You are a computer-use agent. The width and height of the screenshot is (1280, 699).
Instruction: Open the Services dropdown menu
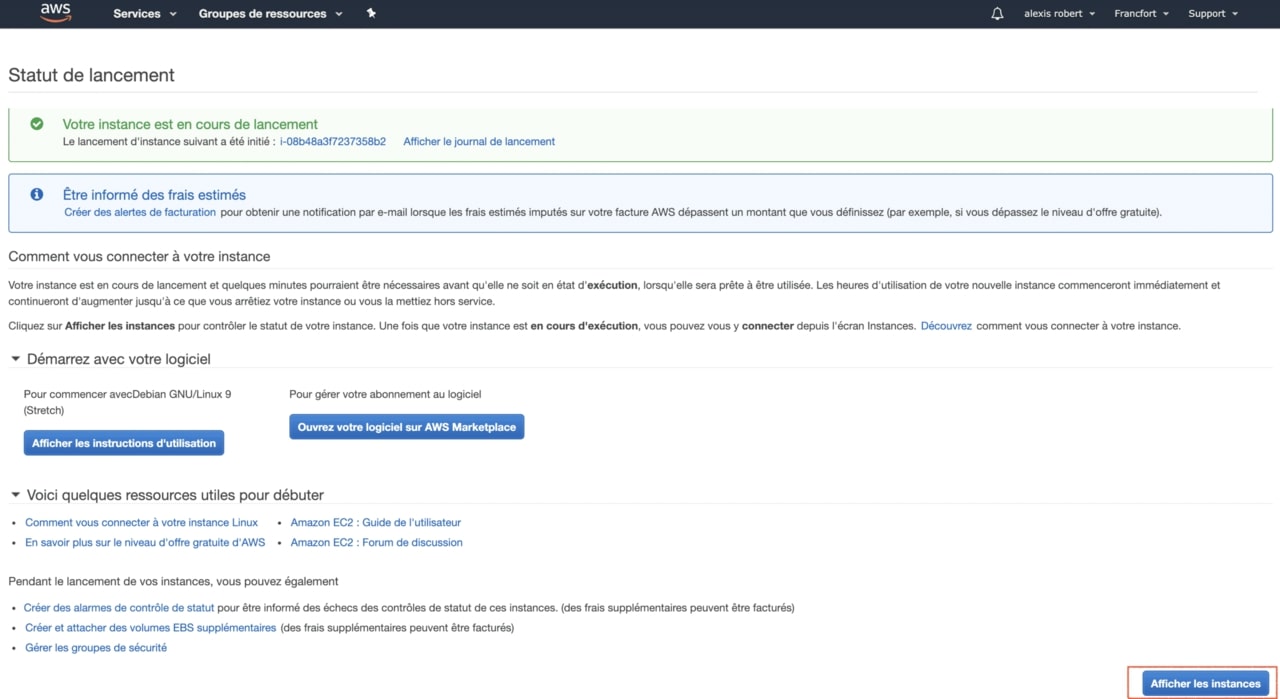point(145,14)
